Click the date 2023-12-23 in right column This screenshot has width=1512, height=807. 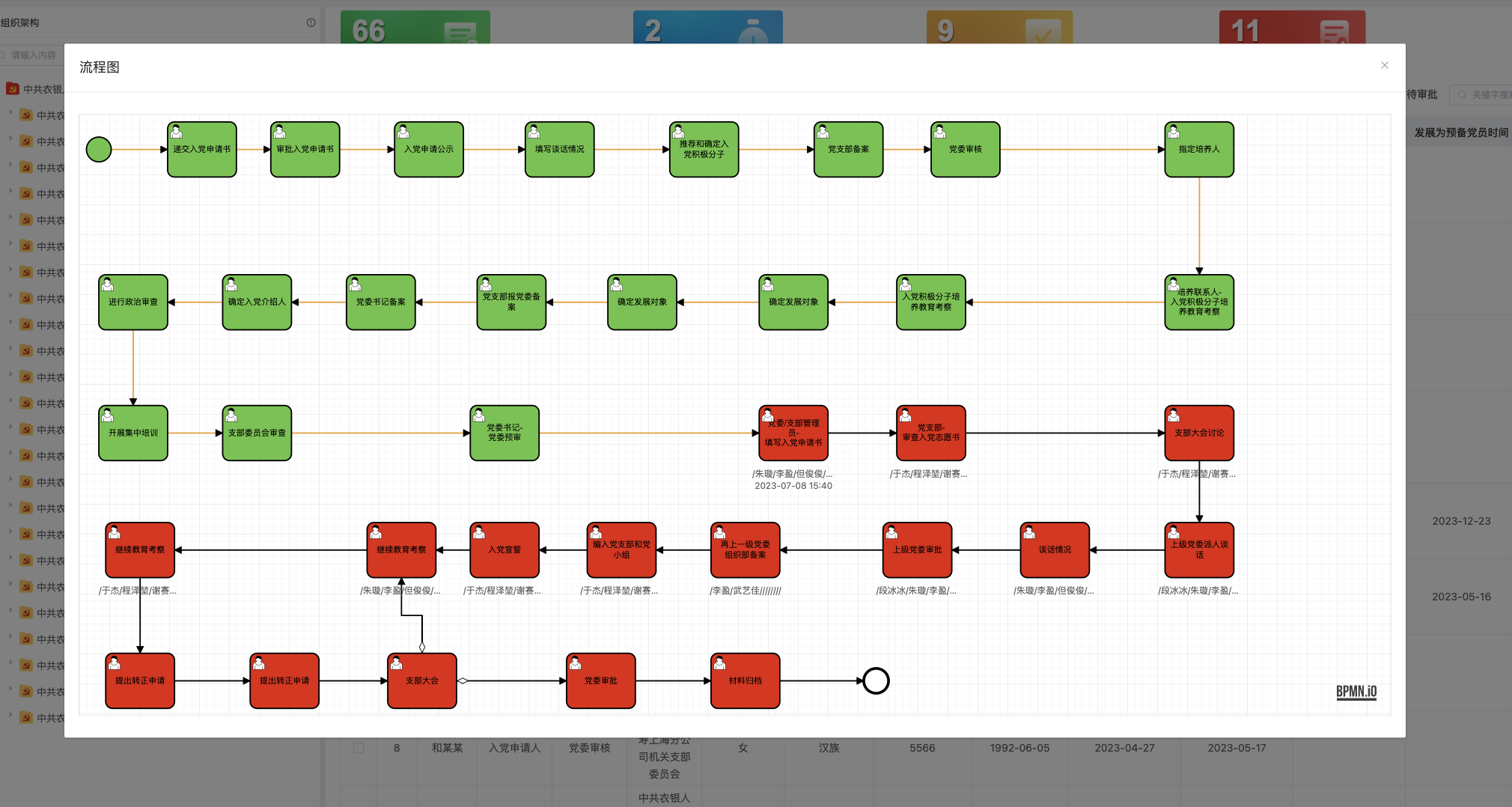coord(1461,521)
